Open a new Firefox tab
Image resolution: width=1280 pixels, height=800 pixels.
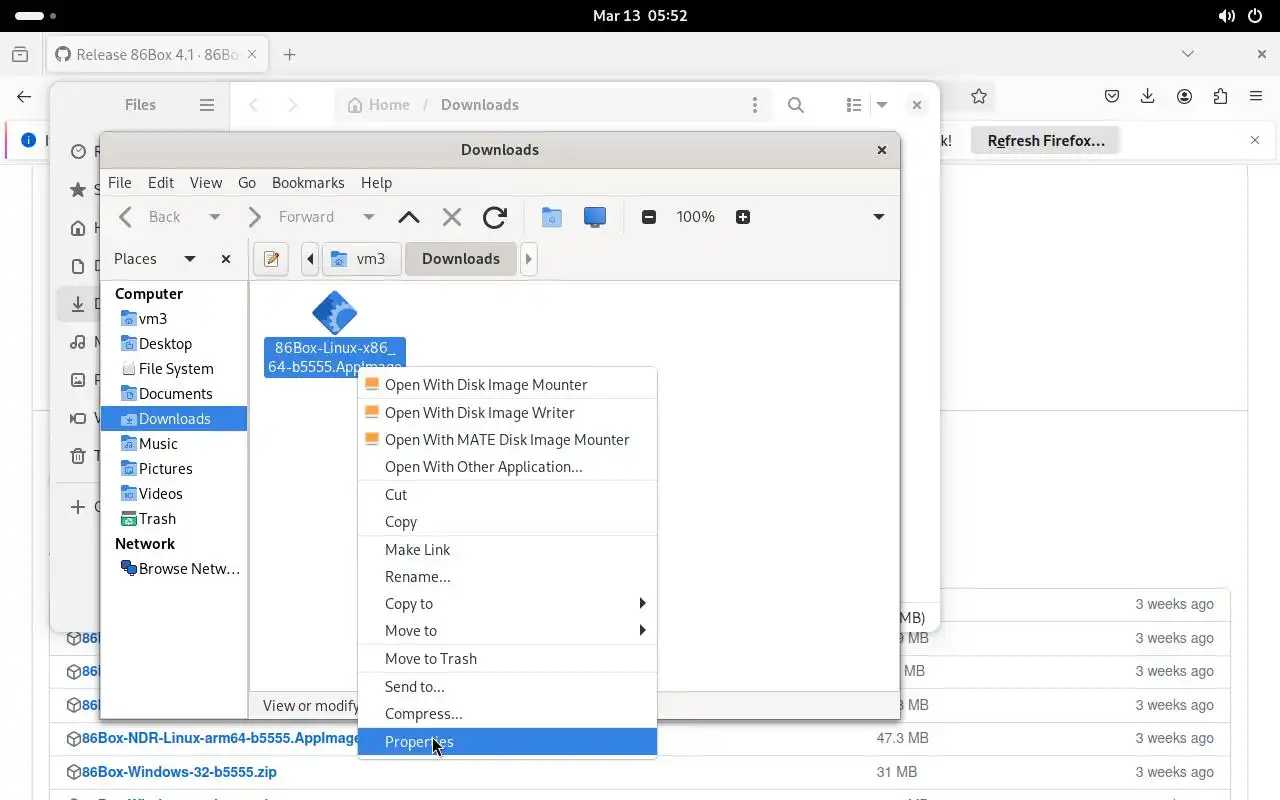click(289, 54)
